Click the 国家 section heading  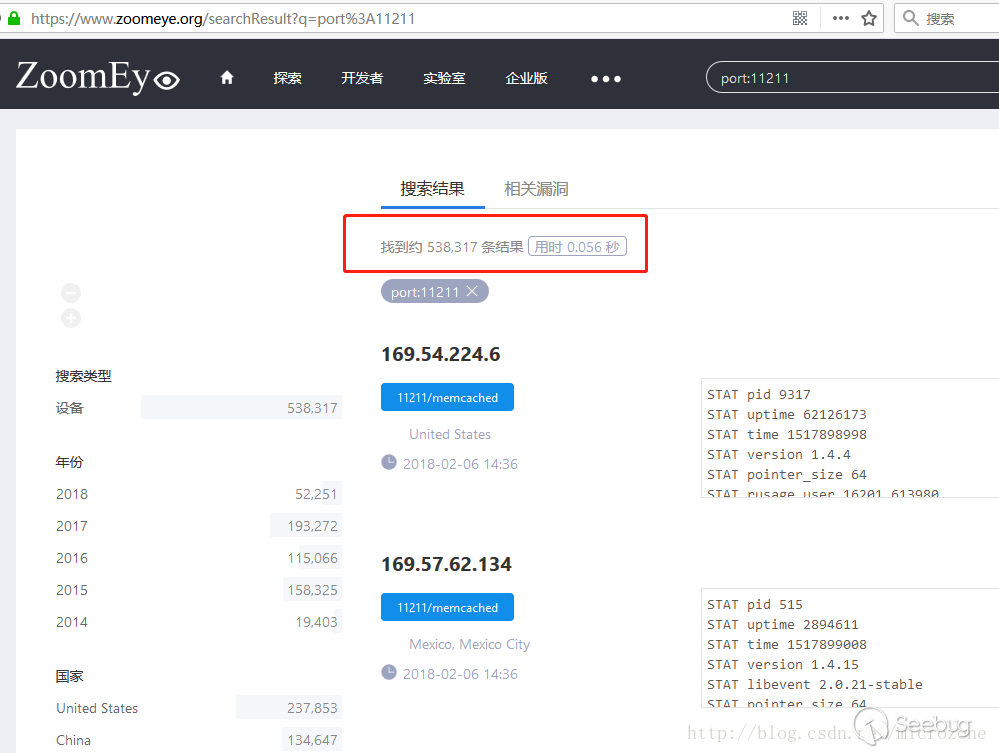[69, 676]
